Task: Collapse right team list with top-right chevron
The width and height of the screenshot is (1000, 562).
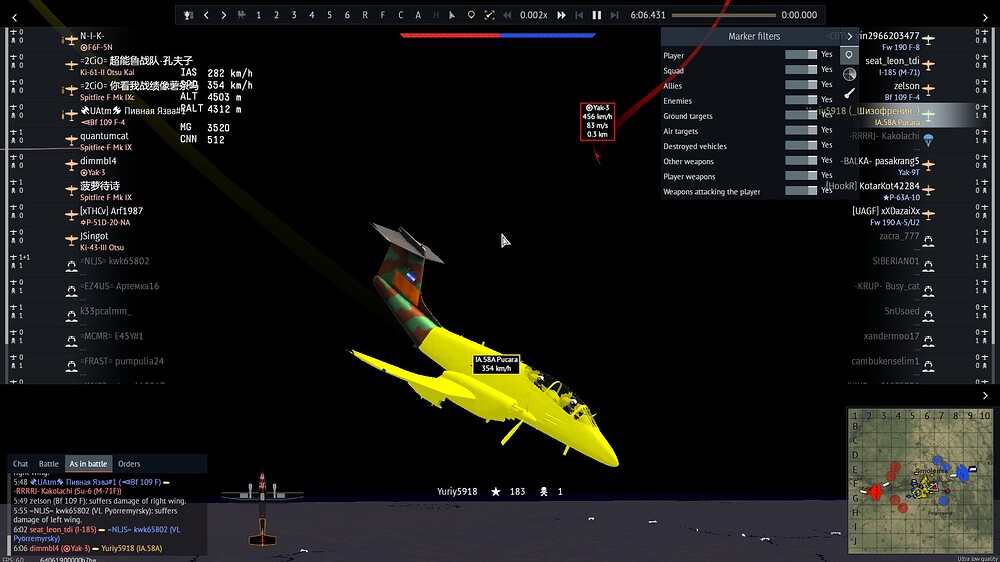Action: click(985, 18)
